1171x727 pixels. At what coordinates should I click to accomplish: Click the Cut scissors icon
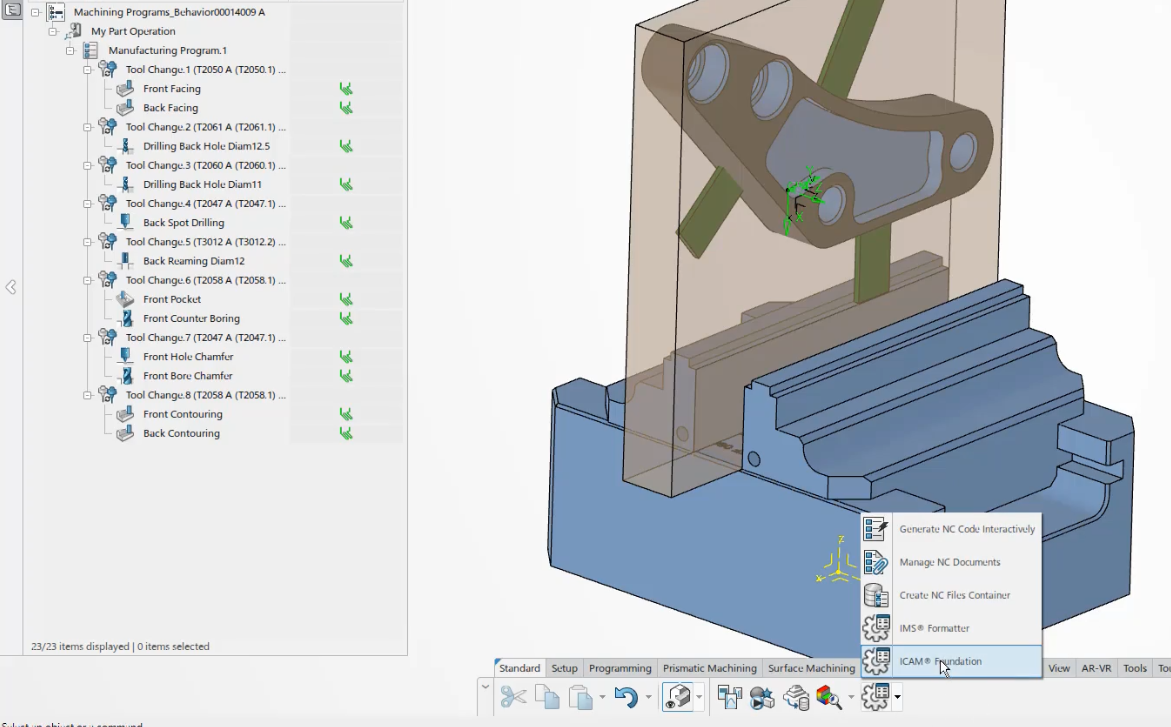513,696
